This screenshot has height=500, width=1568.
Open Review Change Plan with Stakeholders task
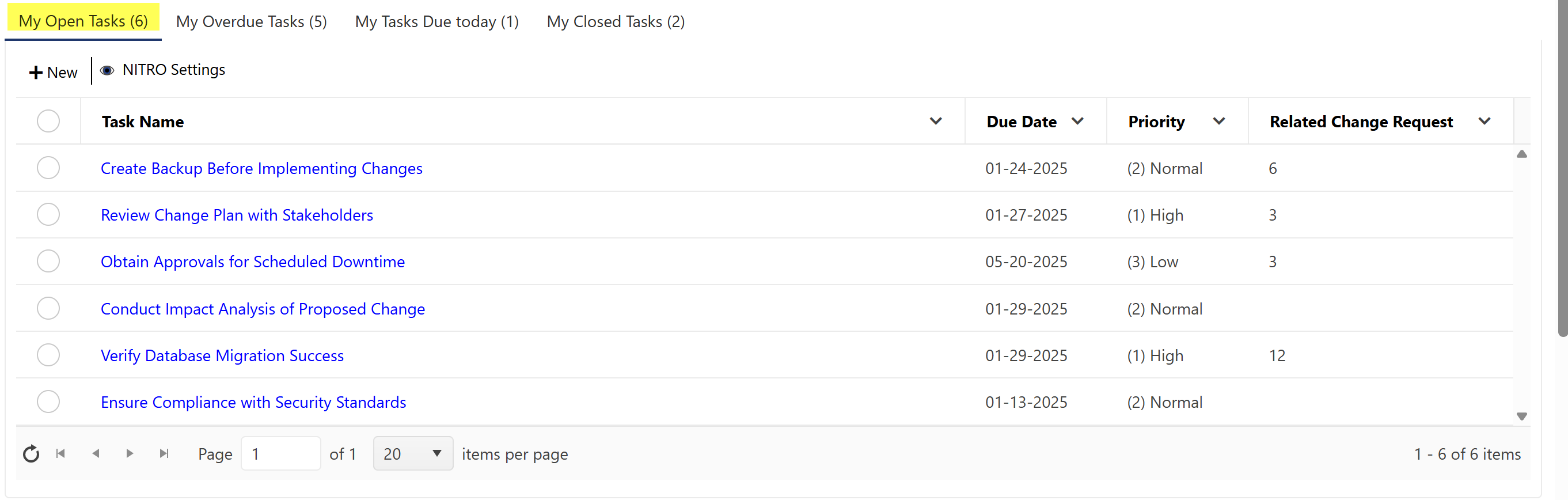pos(237,215)
